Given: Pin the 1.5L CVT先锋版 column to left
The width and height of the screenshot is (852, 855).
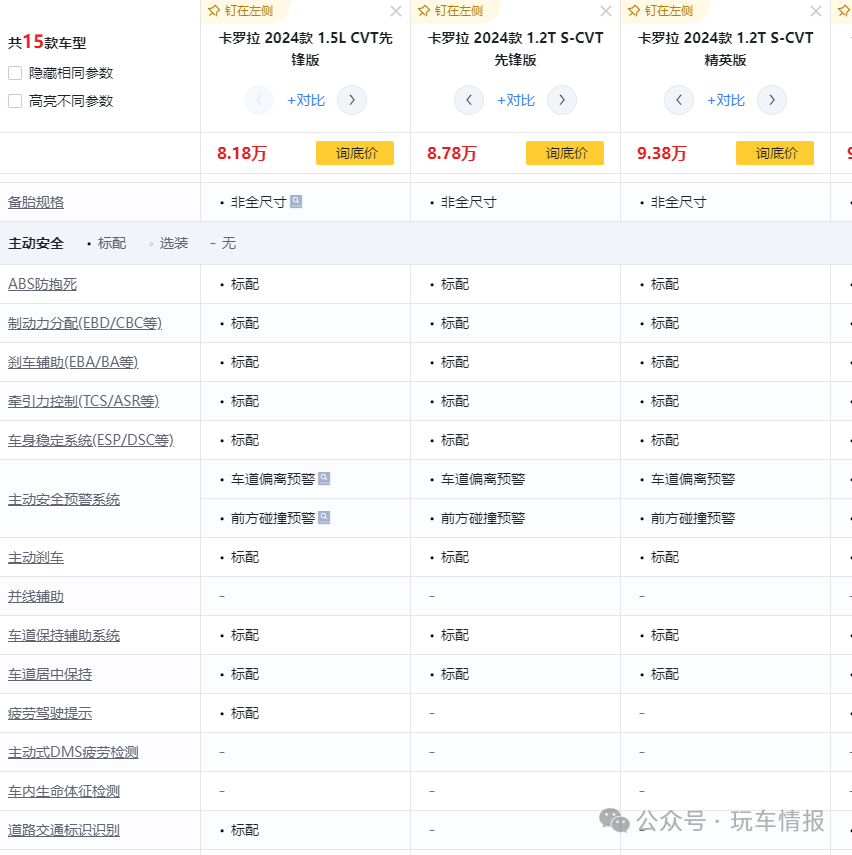Looking at the screenshot, I should tap(241, 11).
